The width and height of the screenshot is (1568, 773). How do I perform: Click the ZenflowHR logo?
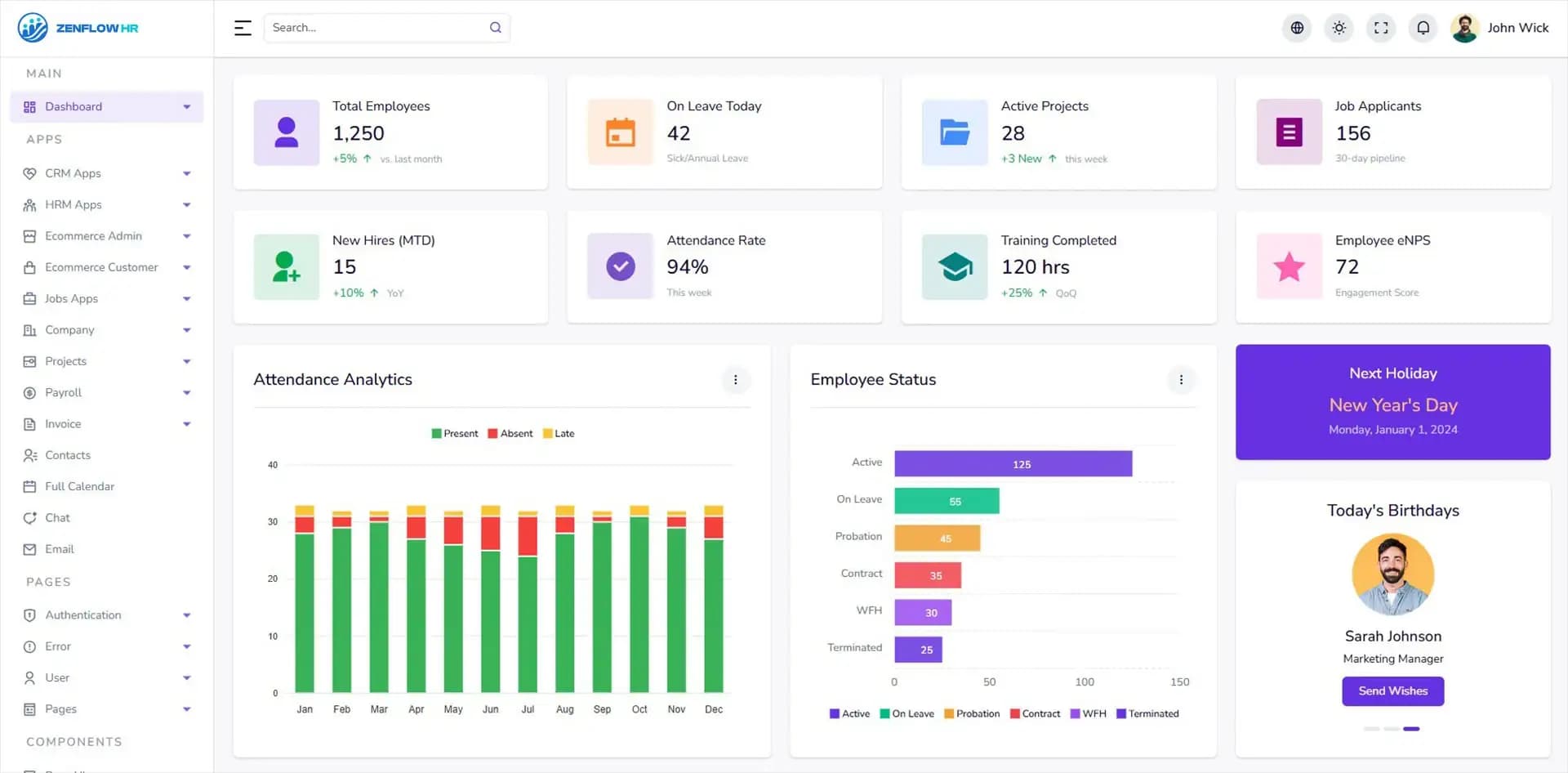[78, 28]
